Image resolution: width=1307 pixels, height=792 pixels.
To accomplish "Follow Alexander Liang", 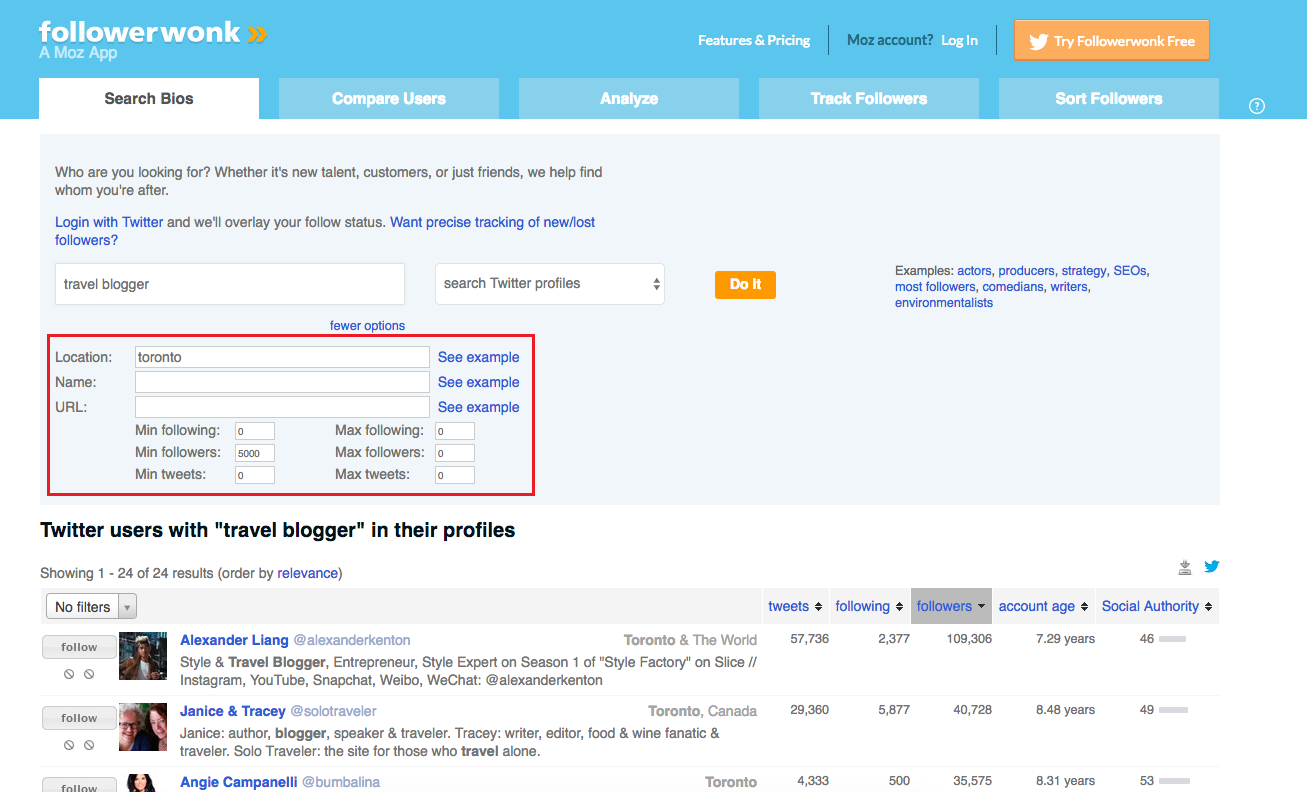I will pos(79,647).
